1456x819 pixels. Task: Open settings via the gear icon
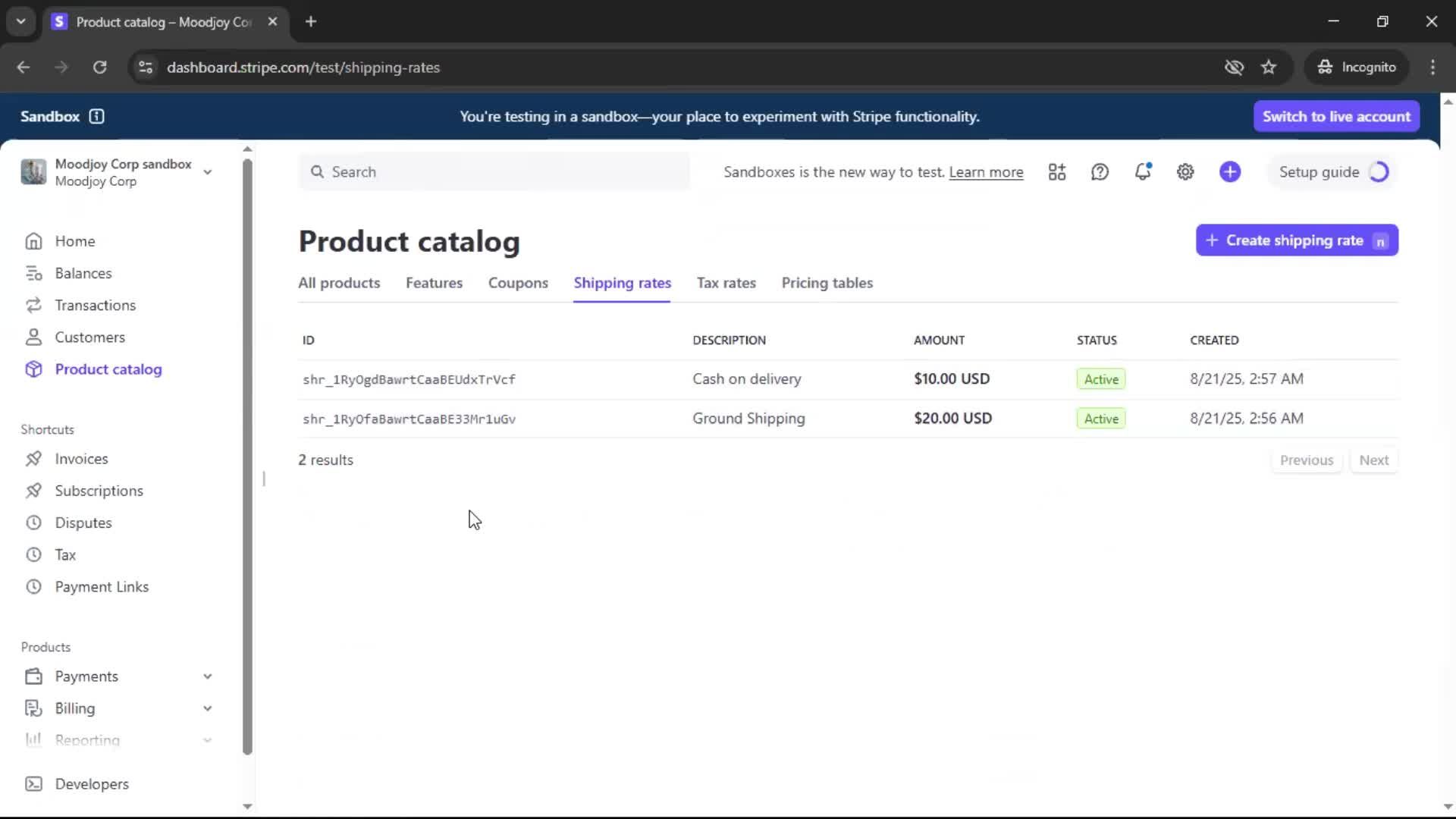pos(1185,172)
